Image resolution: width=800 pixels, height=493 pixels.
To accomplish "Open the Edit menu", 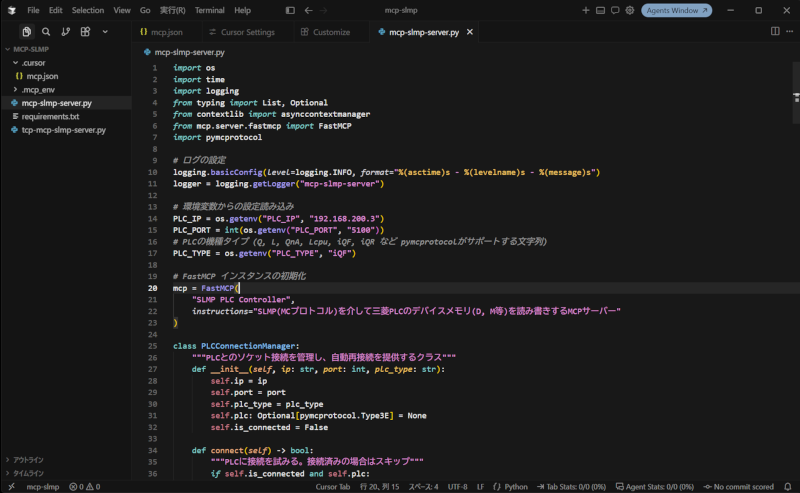I will pyautogui.click(x=55, y=10).
